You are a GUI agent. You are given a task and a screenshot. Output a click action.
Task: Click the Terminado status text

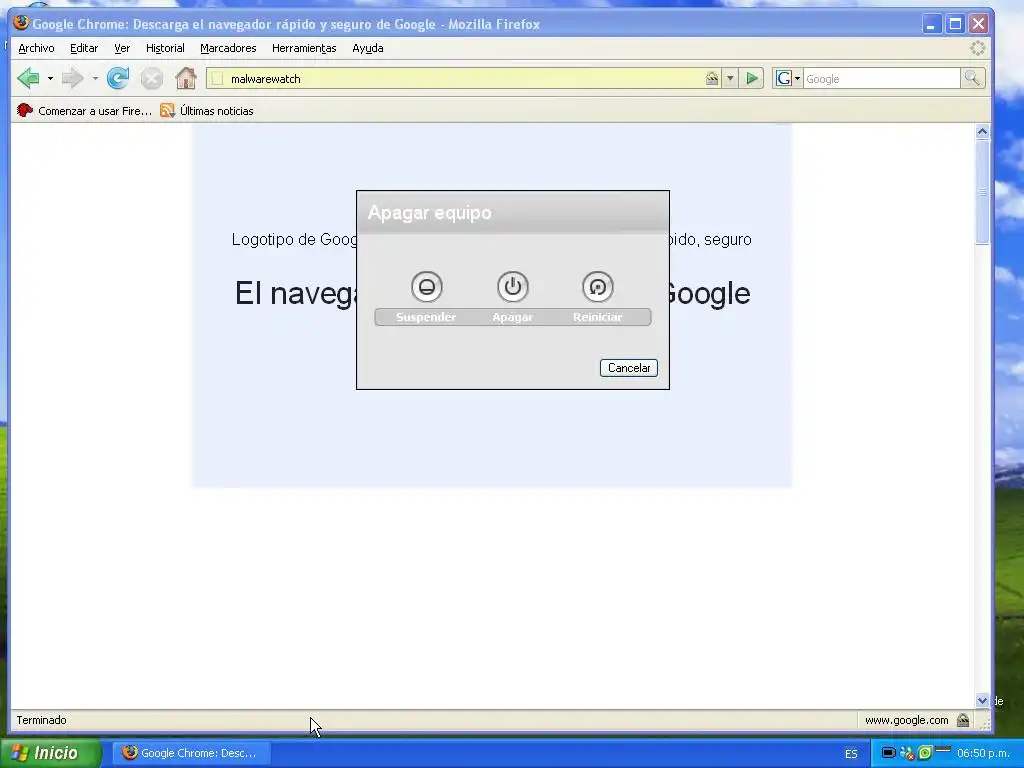(41, 720)
